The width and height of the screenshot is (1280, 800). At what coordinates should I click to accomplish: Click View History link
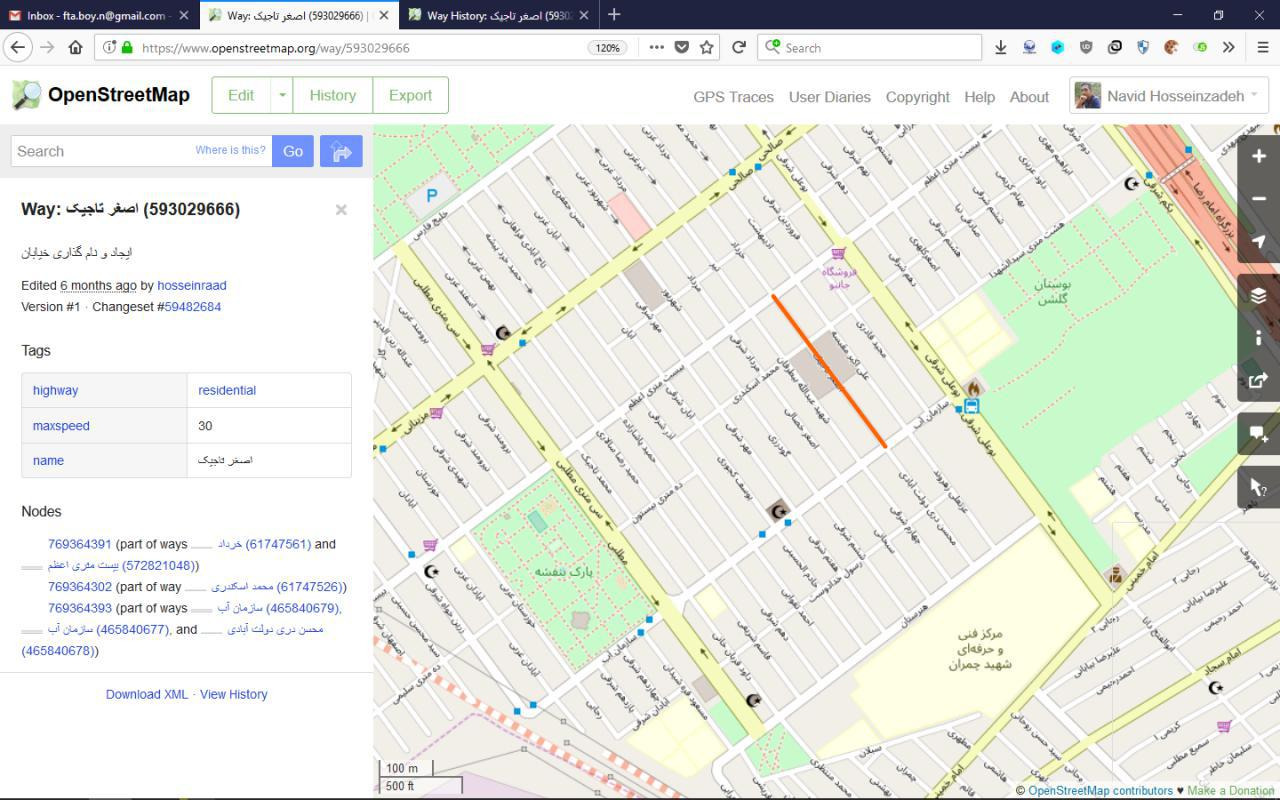[x=234, y=694]
